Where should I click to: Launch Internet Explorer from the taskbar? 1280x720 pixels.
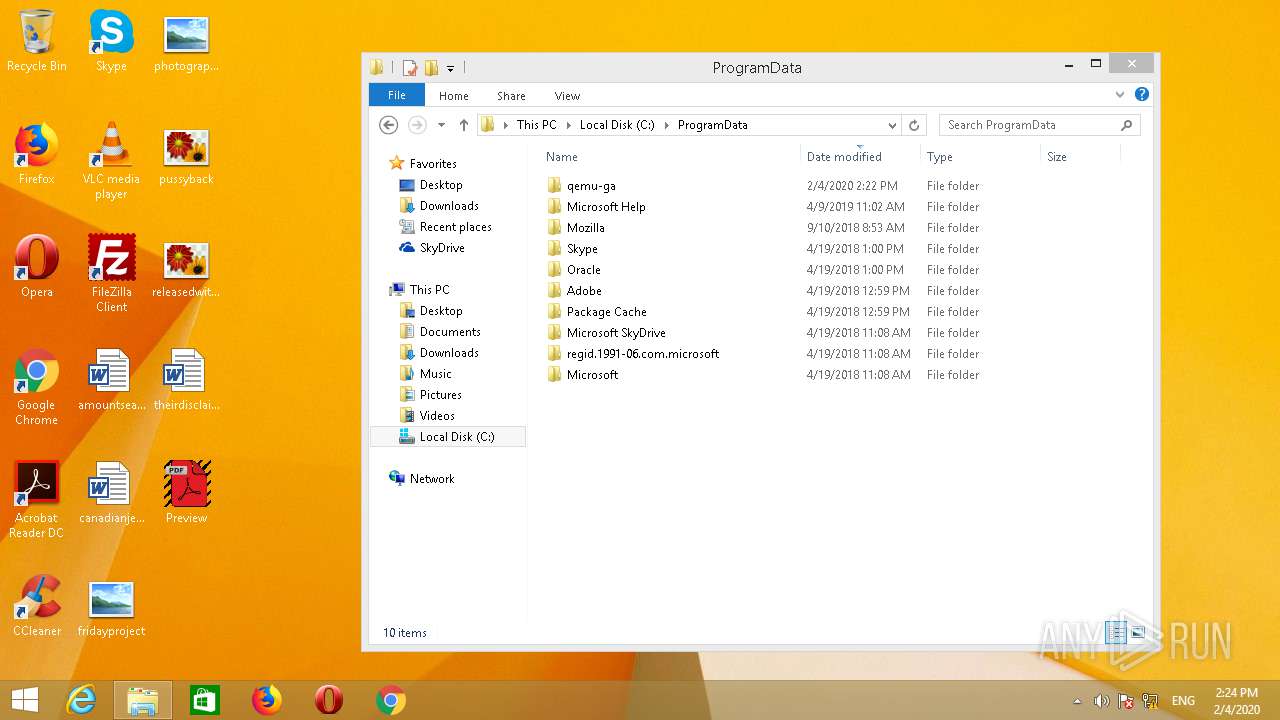click(x=81, y=700)
